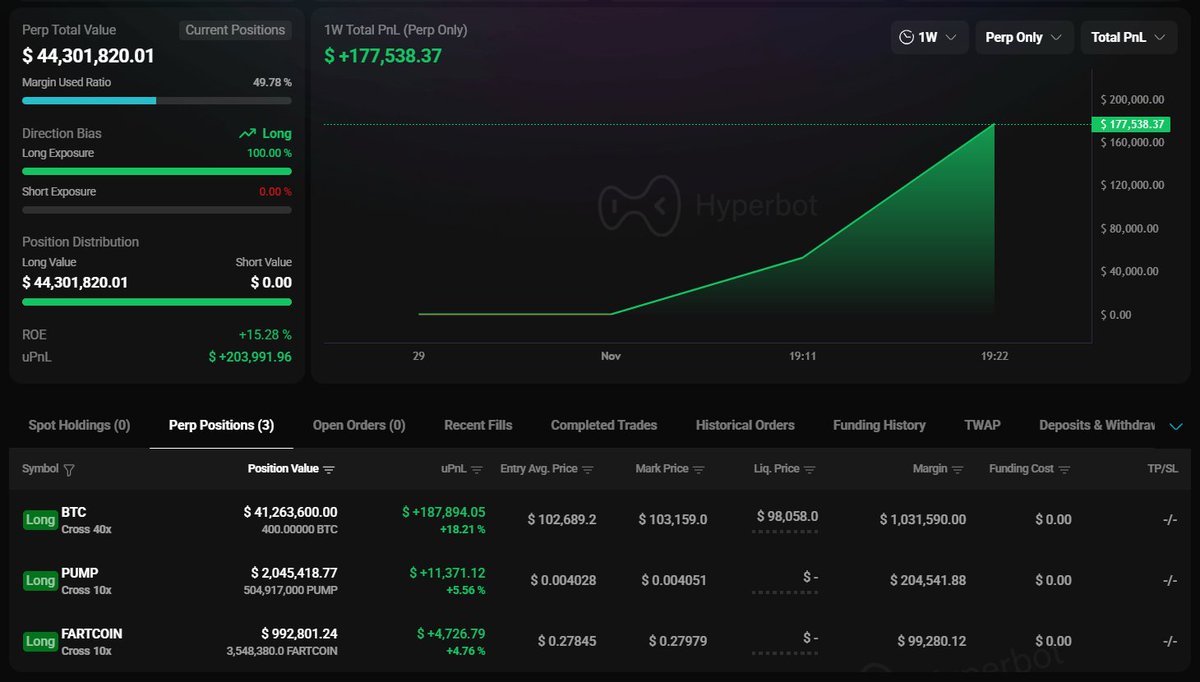Click BTC margin $1,031,590.00

(x=922, y=520)
